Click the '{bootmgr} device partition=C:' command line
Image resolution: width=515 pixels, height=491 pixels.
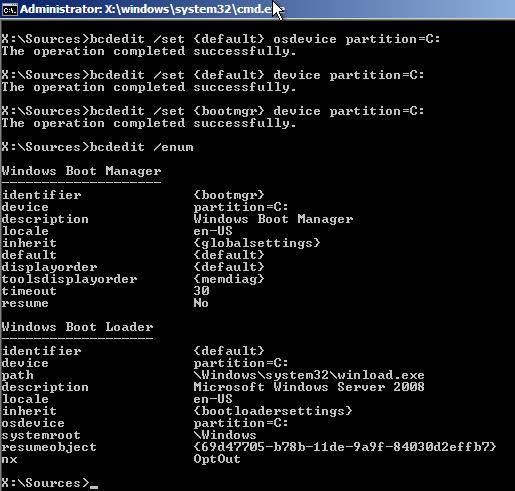[x=213, y=111]
